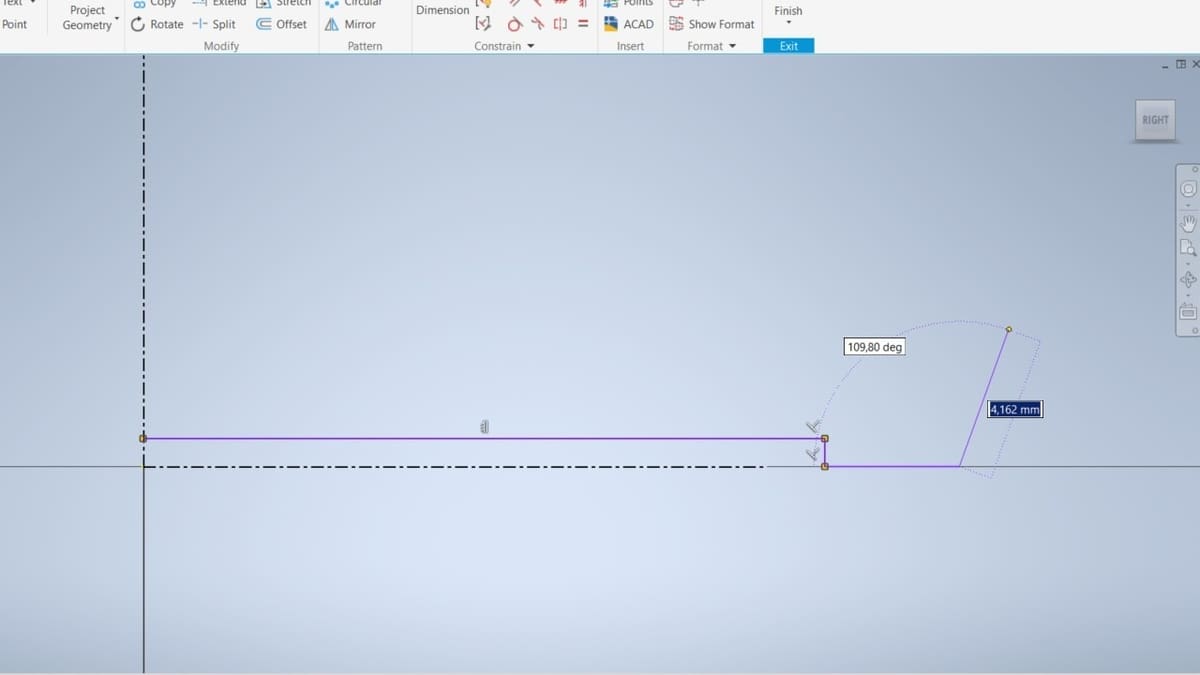The height and width of the screenshot is (675, 1200).
Task: Choose the Copy tool in Modify
Action: coord(155,3)
